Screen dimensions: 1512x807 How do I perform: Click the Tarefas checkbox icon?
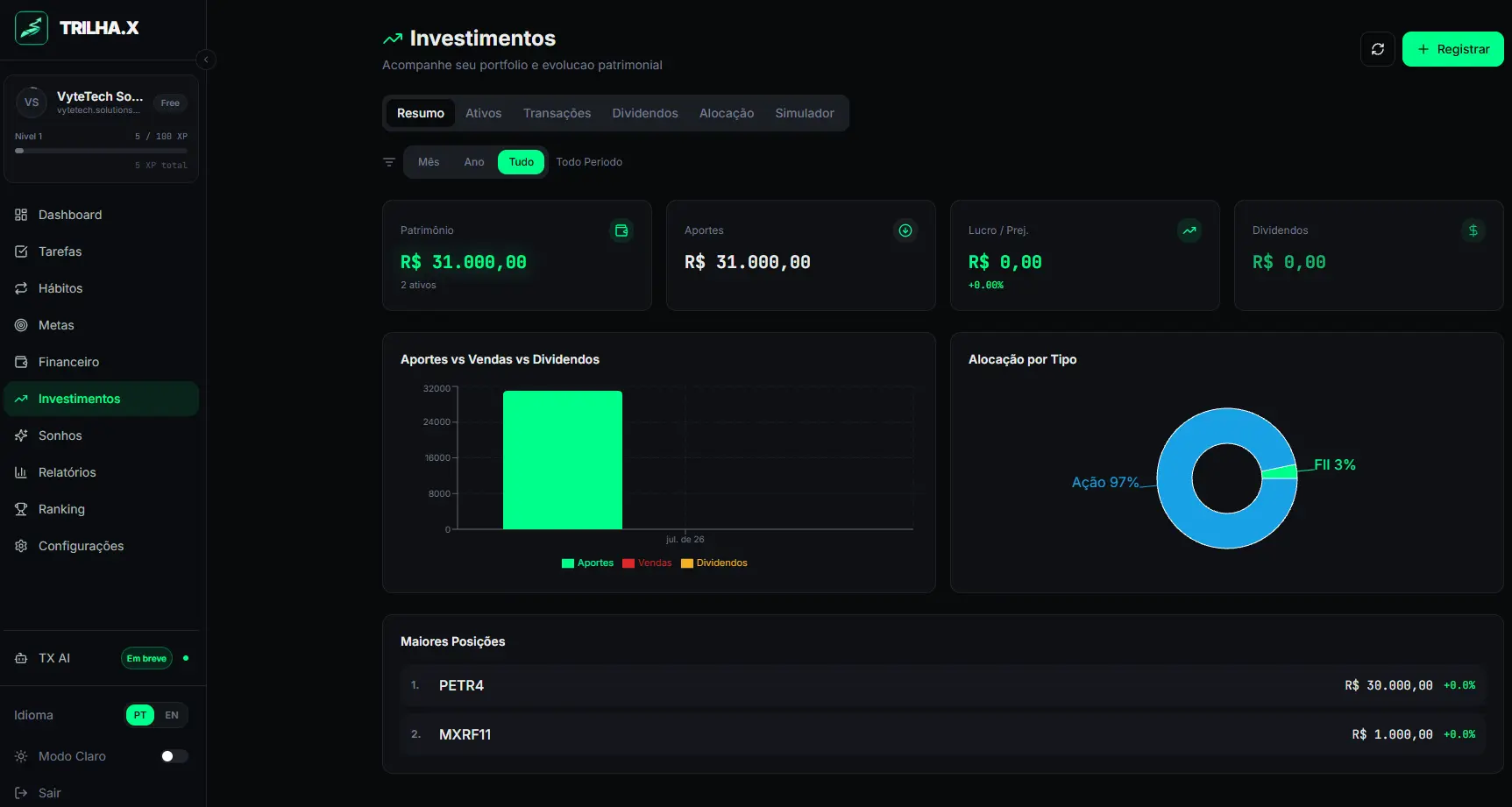[21, 251]
